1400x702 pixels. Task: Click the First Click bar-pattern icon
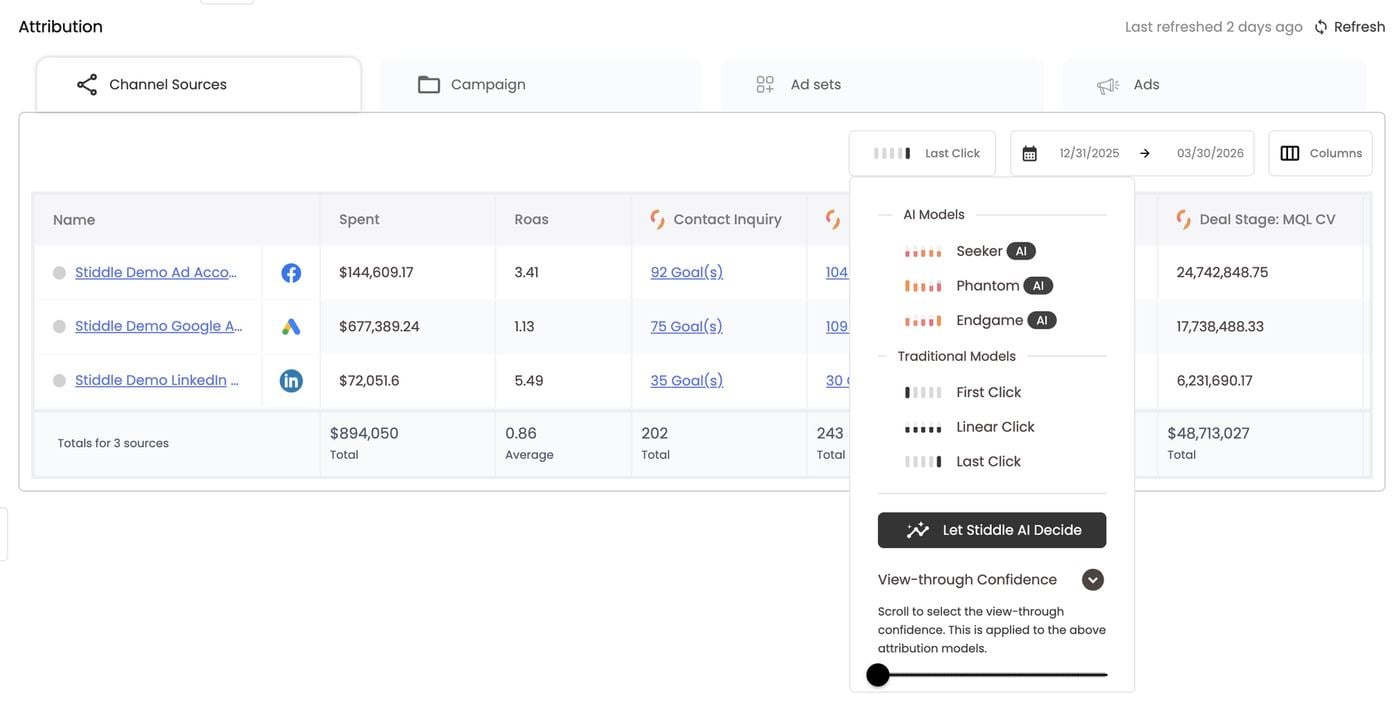923,393
